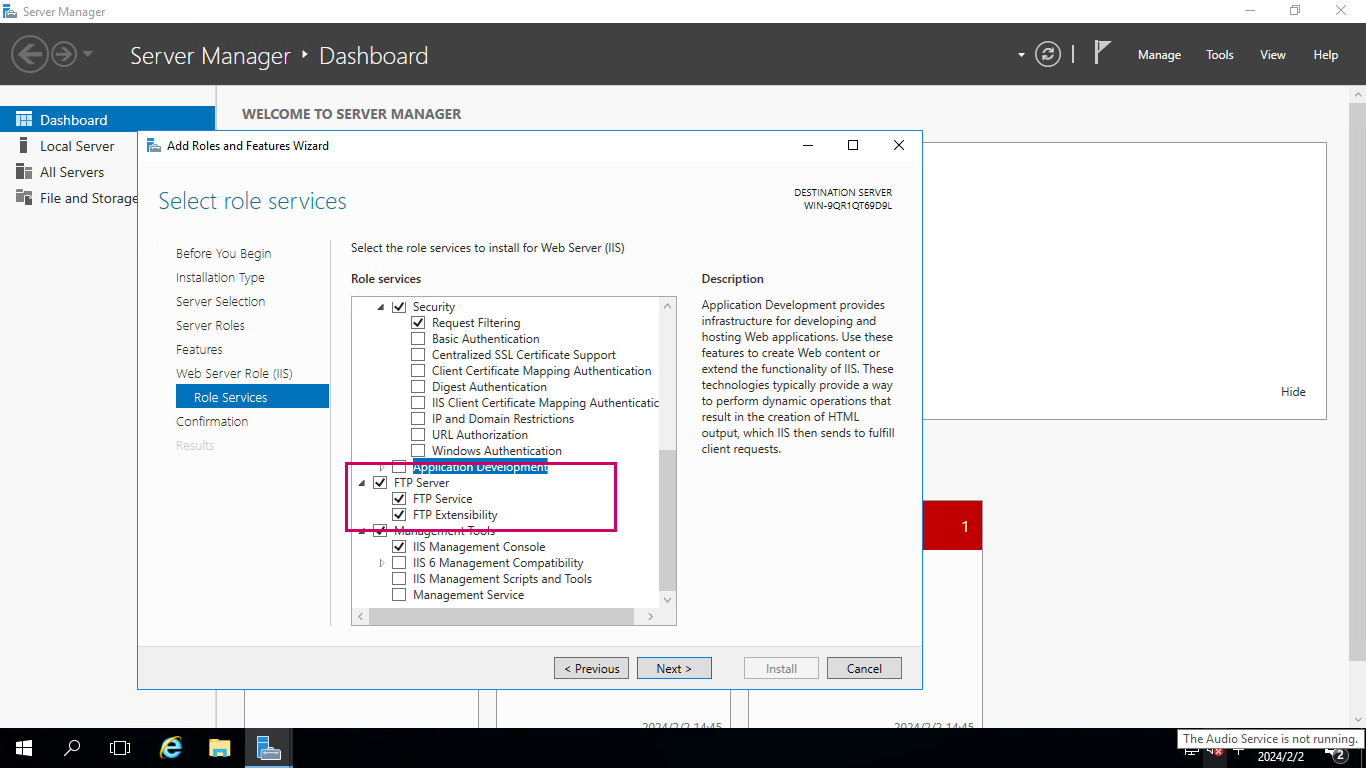Click the wizard title bar icon

[x=154, y=145]
